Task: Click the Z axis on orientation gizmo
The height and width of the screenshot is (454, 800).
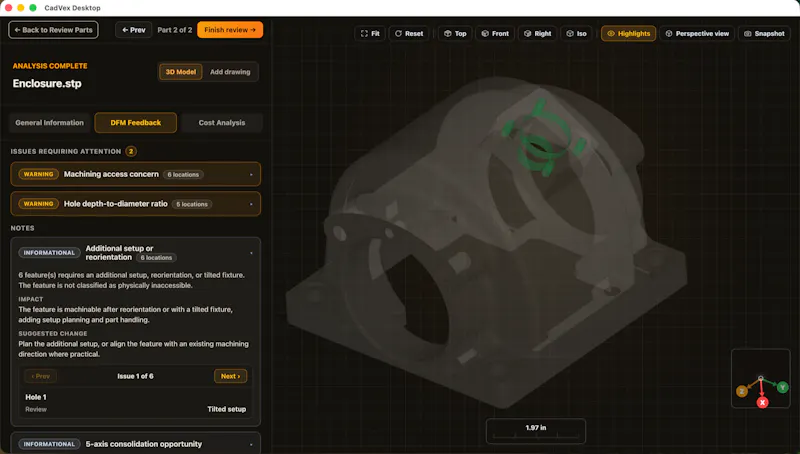Action: [x=742, y=391]
